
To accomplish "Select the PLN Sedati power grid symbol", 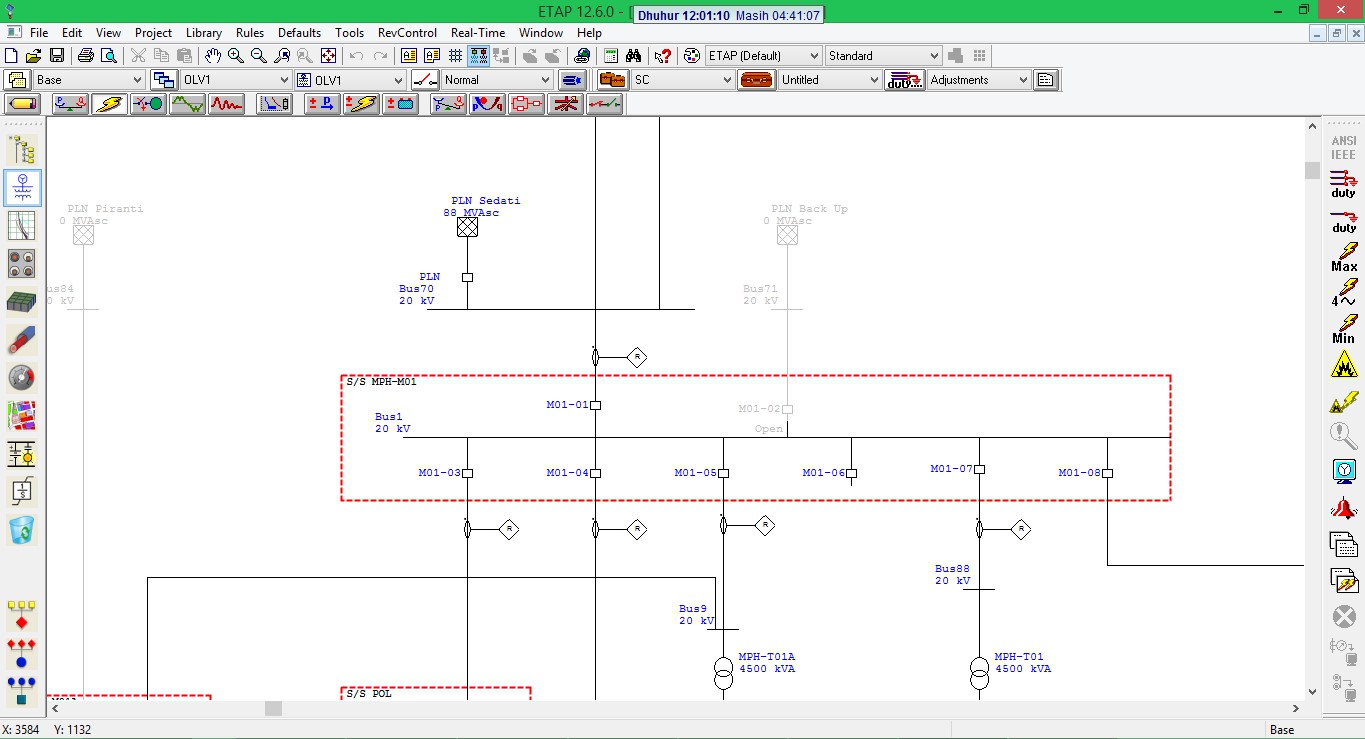I will 467,227.
